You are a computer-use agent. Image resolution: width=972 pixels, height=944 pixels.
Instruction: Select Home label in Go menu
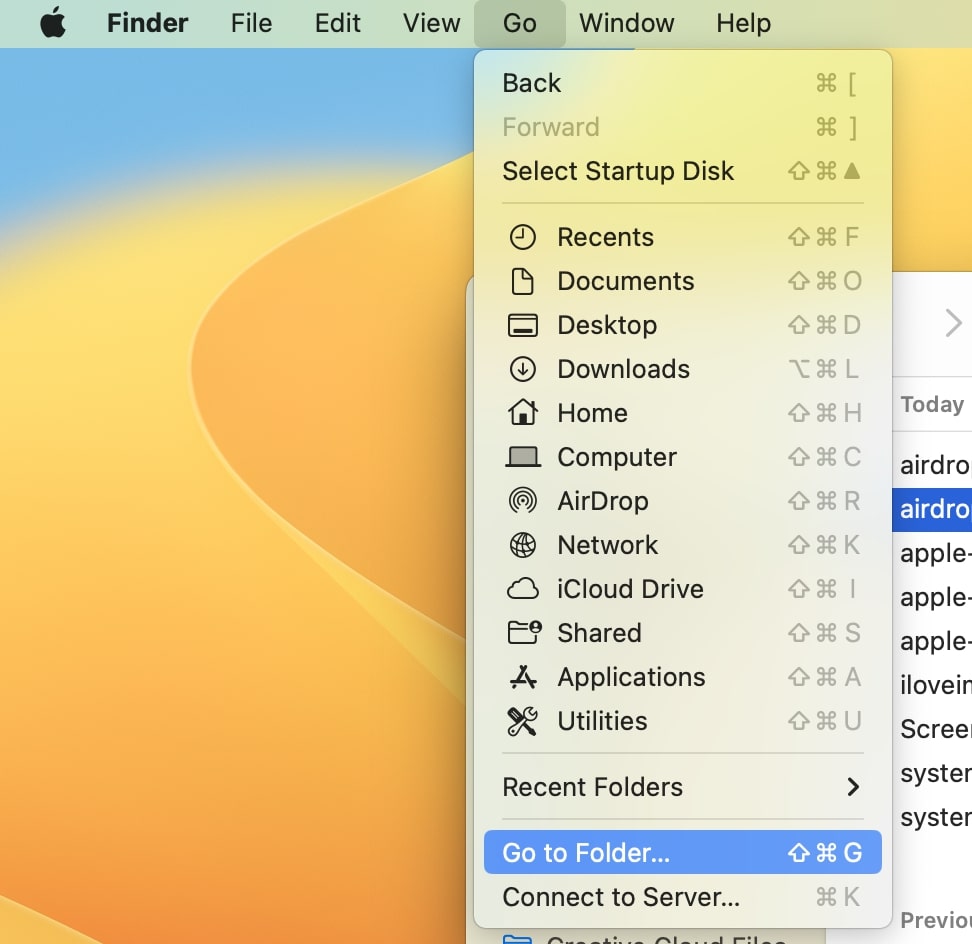point(592,413)
